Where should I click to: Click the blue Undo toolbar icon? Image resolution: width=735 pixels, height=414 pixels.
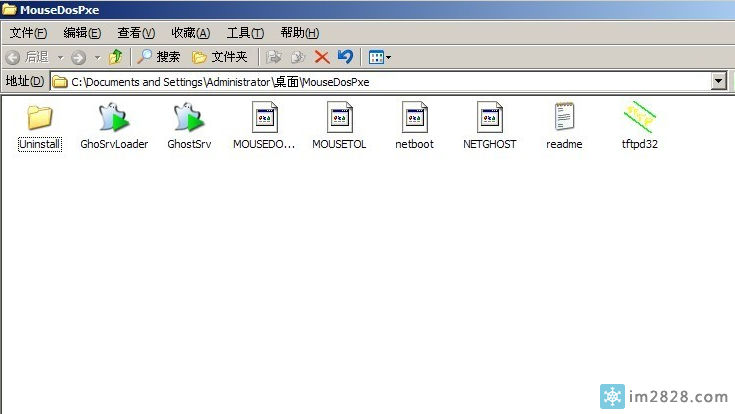[x=345, y=57]
